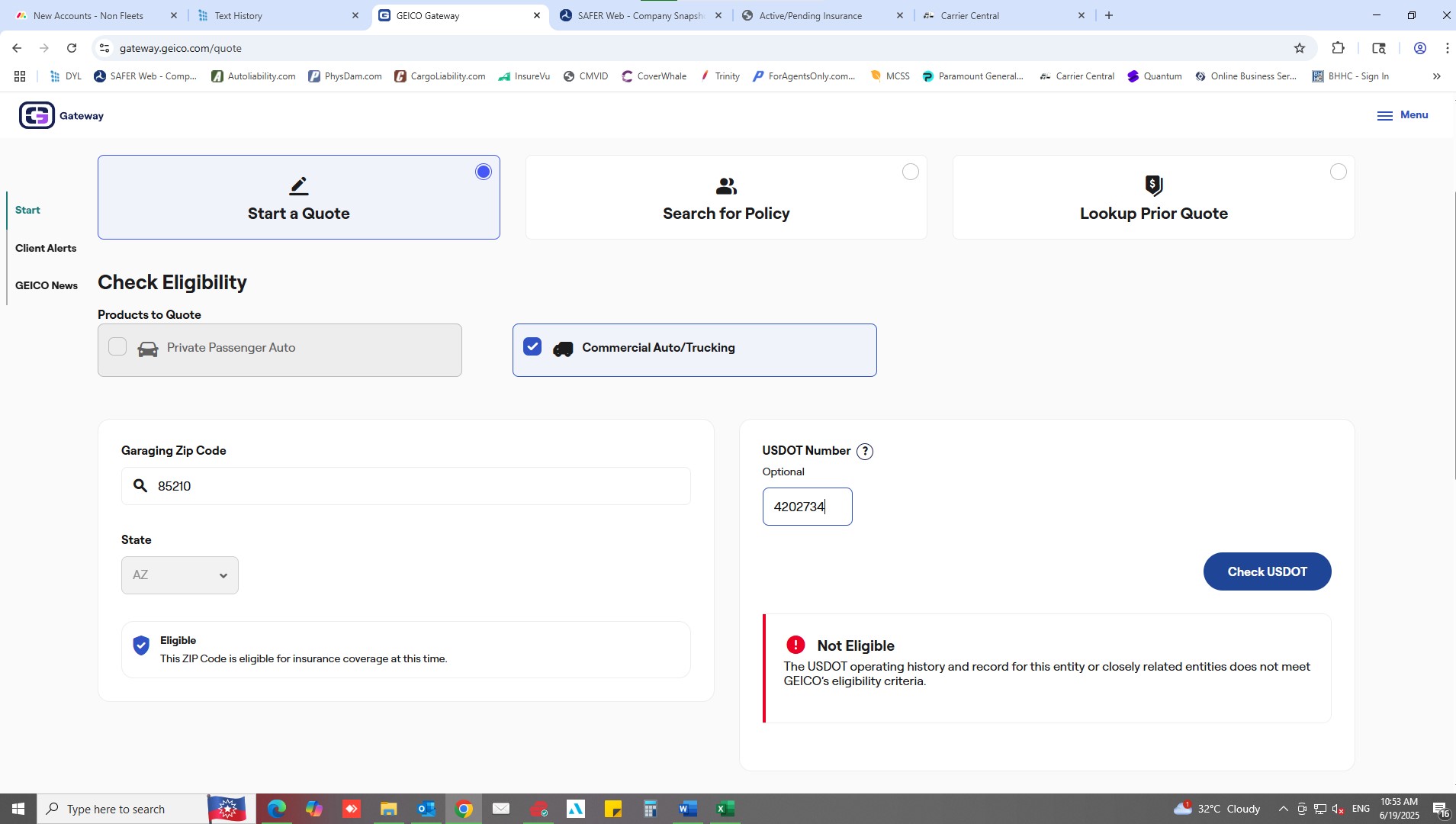The image size is (1456, 824).
Task: Open the Autoliability.com bookmark
Action: [x=253, y=76]
